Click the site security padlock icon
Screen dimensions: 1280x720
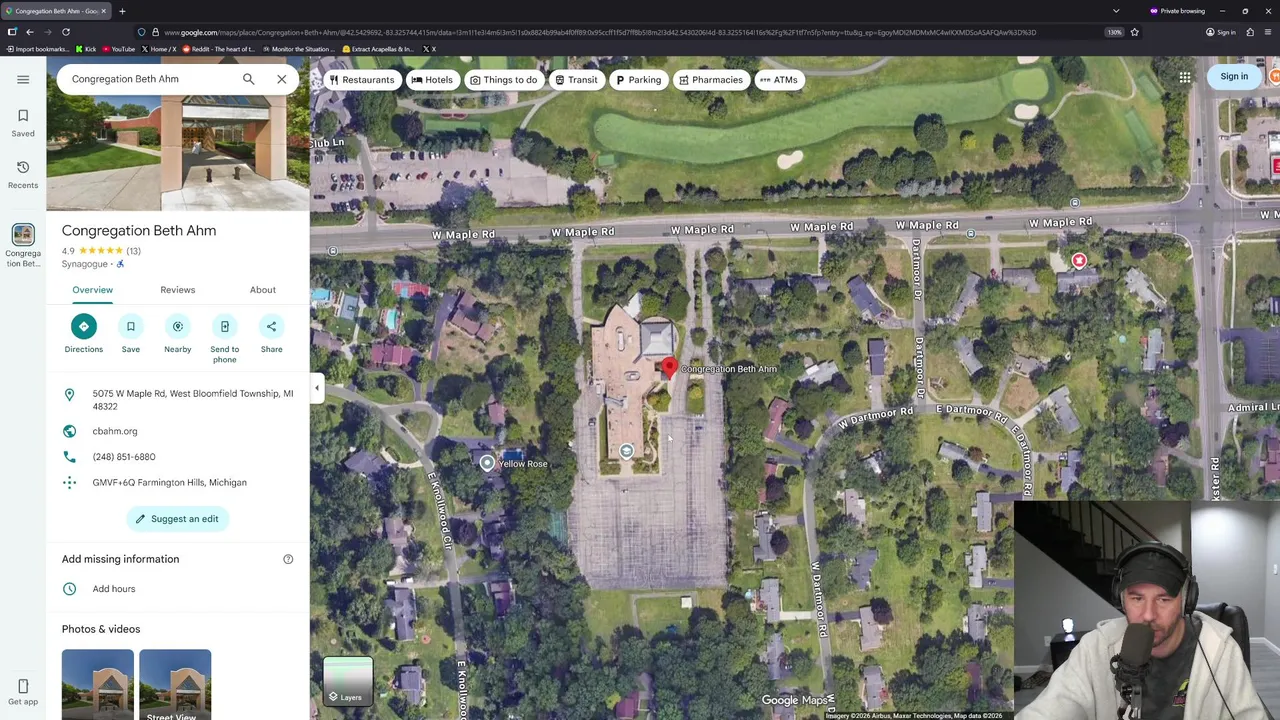coord(155,32)
